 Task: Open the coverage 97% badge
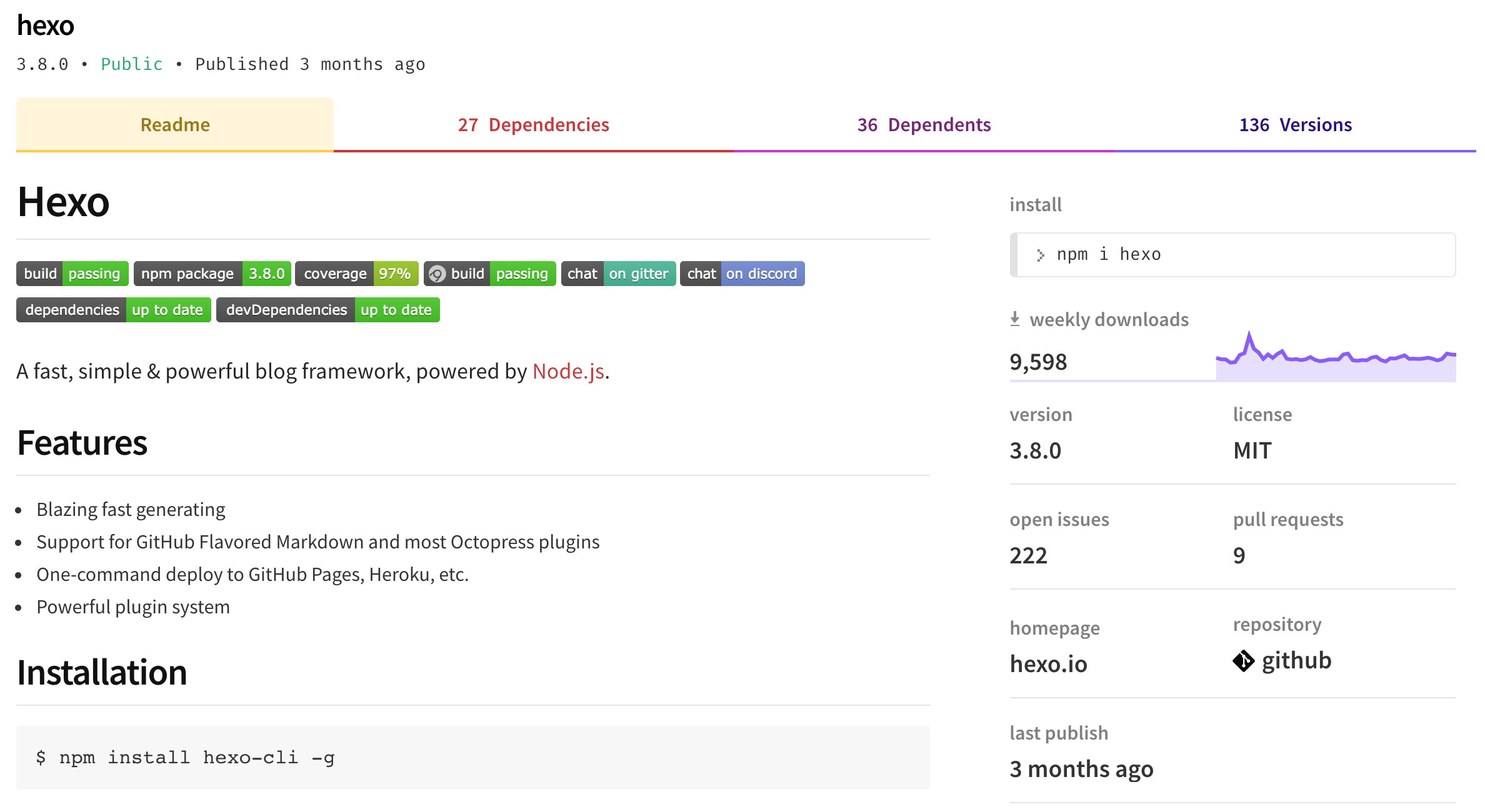point(356,274)
